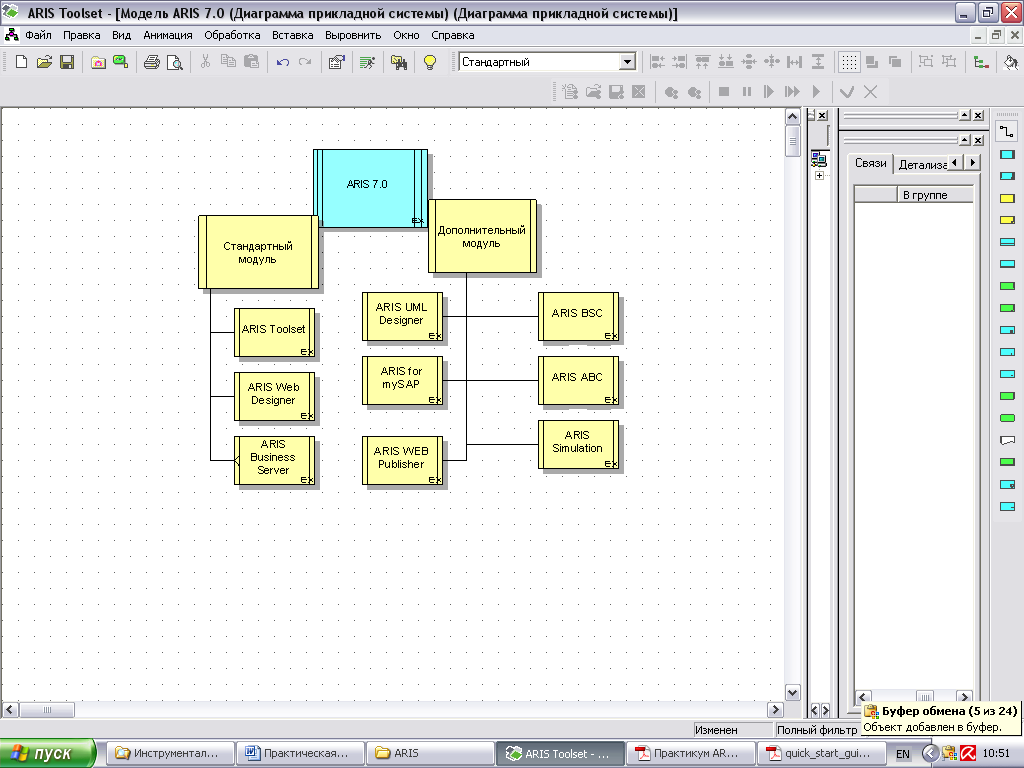Open print preview with the magnifier page icon
Image resolution: width=1024 pixels, height=768 pixels.
pos(174,62)
